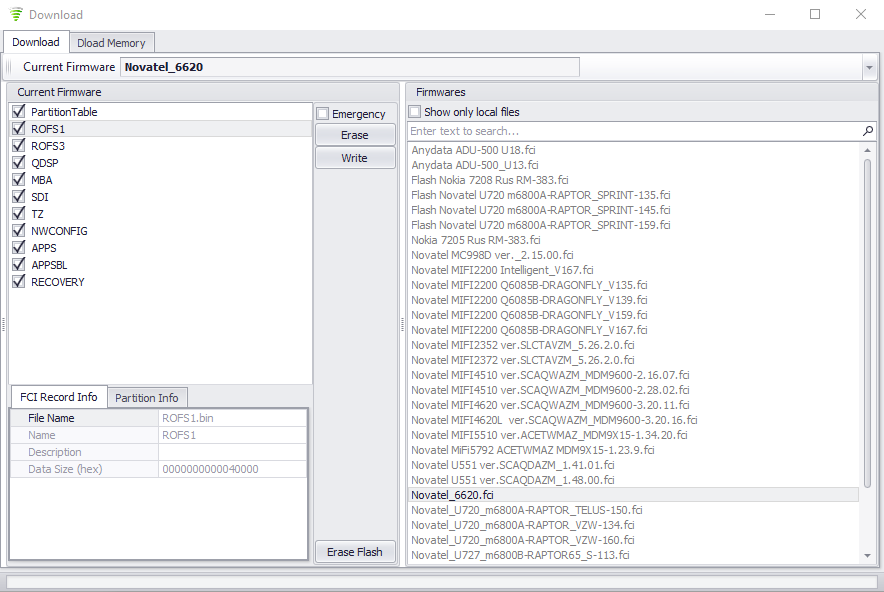Select Novatel U551 ver.SCAQDAZM_1.48.00.fci
The image size is (884, 592).
[512, 480]
